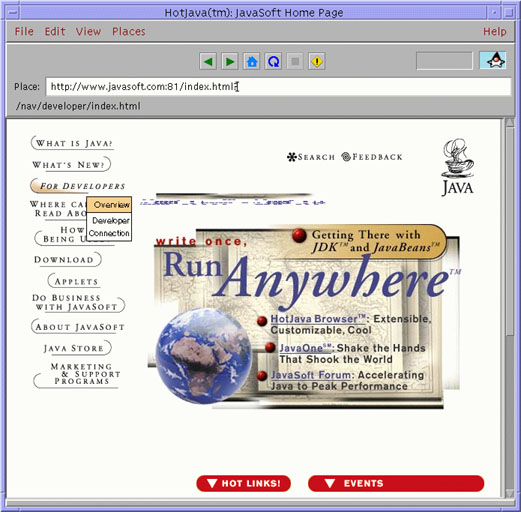
Task: Open the Applets navigation link
Action: 74,281
